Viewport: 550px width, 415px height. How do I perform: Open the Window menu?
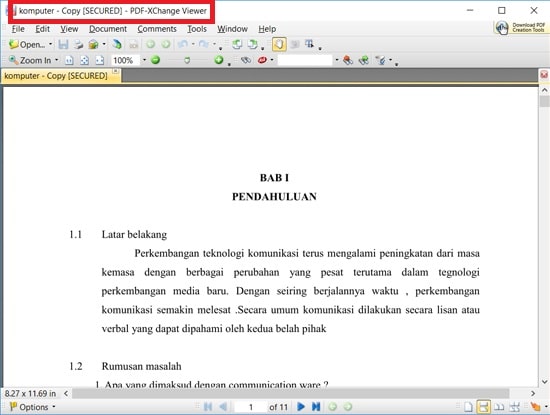(x=232, y=29)
